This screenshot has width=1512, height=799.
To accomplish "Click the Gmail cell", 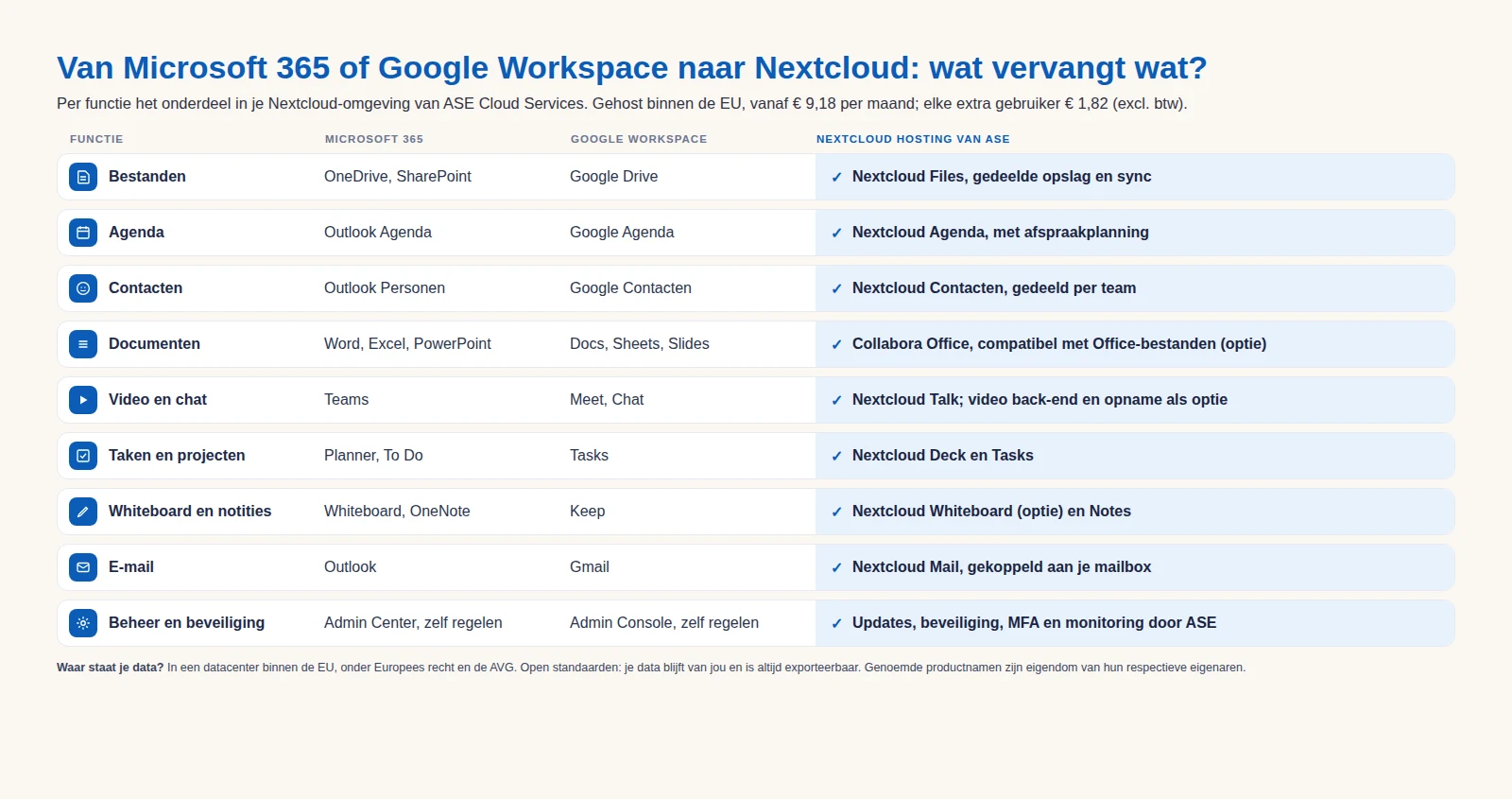I will point(590,567).
